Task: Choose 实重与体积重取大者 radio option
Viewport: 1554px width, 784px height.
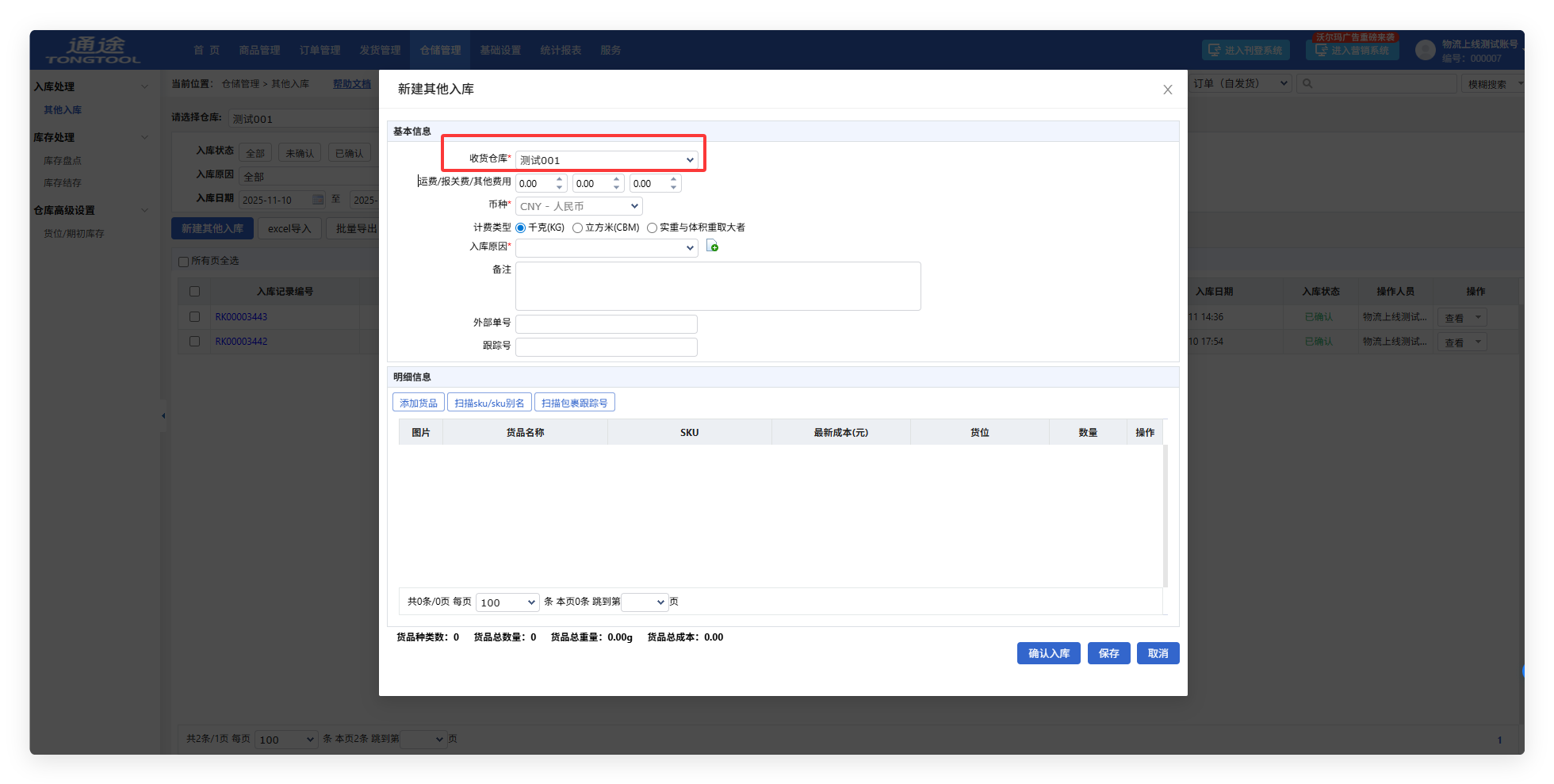Action: (x=652, y=228)
